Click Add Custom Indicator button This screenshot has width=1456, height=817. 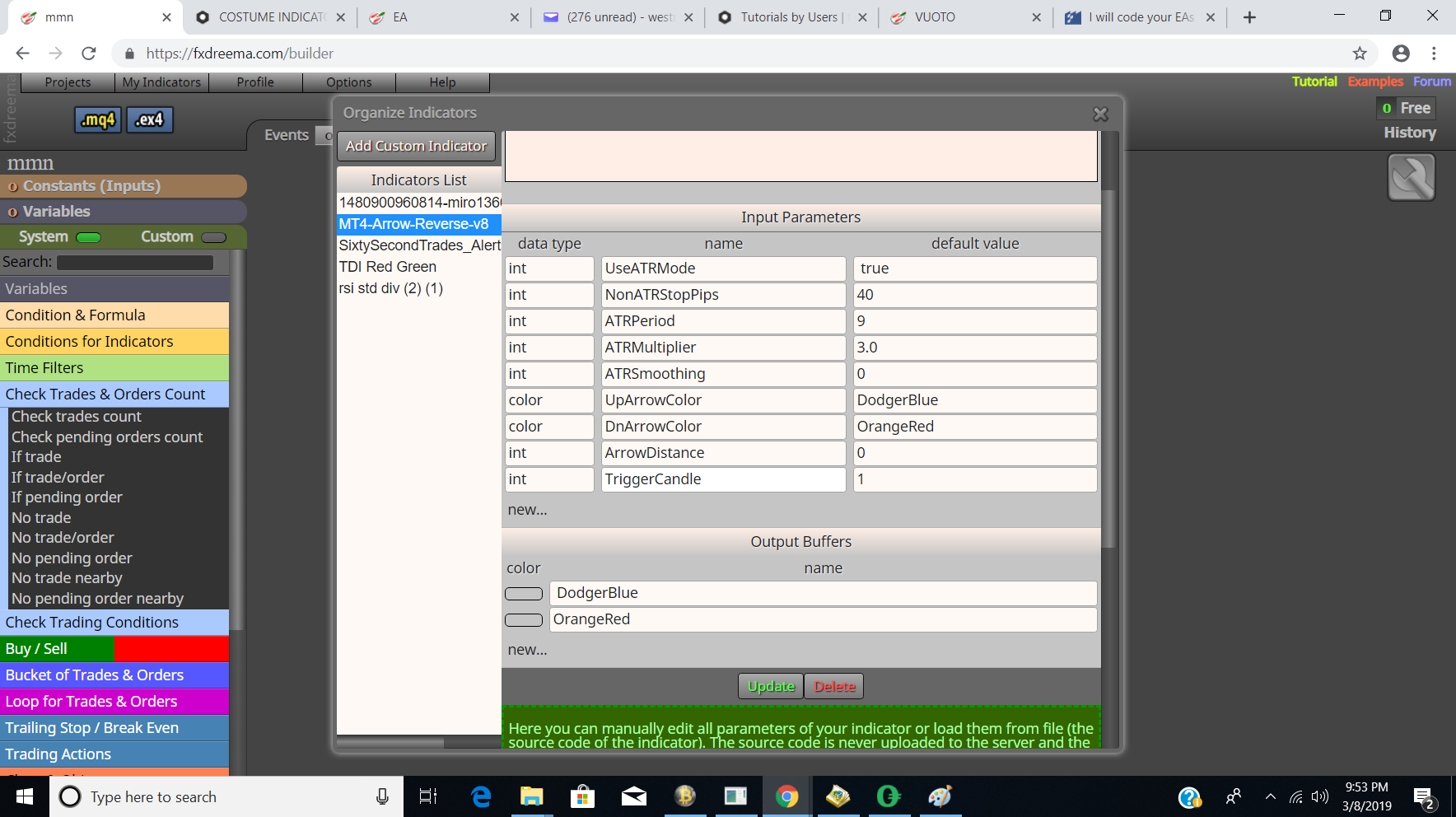click(416, 146)
